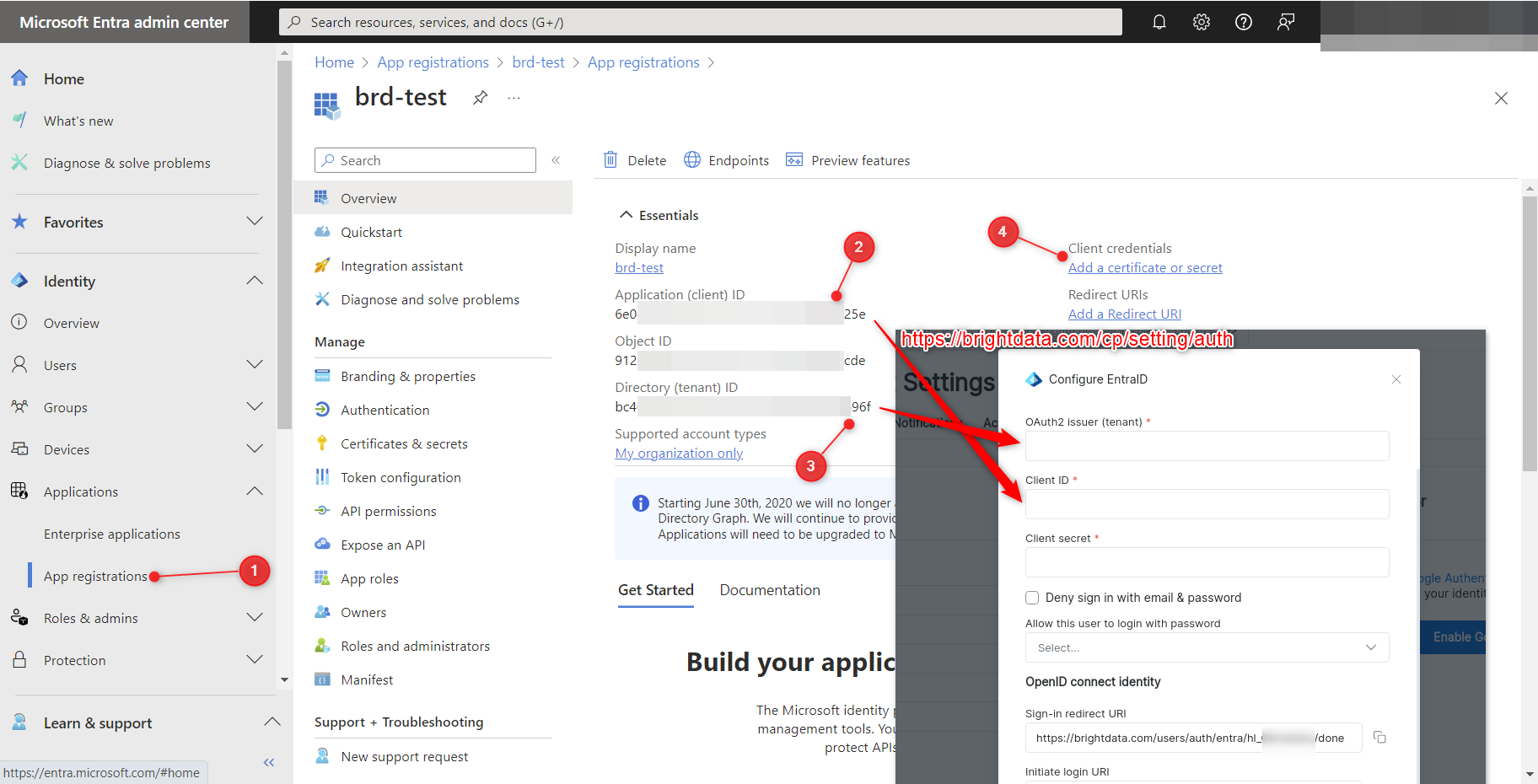This screenshot has height=784, width=1538.
Task: Open Diagnose & solve problems in sidebar
Action: coord(127,163)
